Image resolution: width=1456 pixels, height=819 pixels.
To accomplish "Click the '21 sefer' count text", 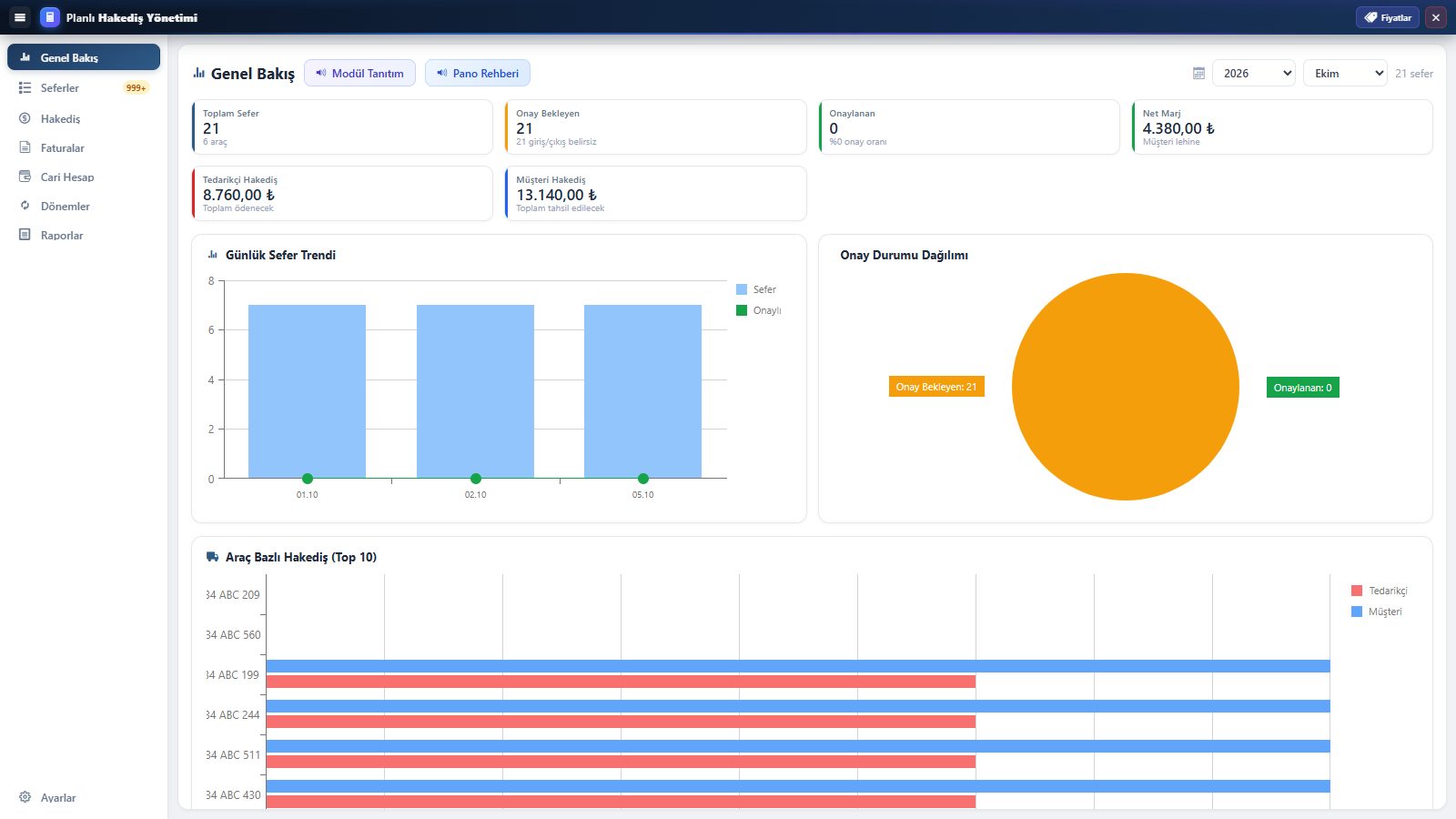I will click(1414, 74).
